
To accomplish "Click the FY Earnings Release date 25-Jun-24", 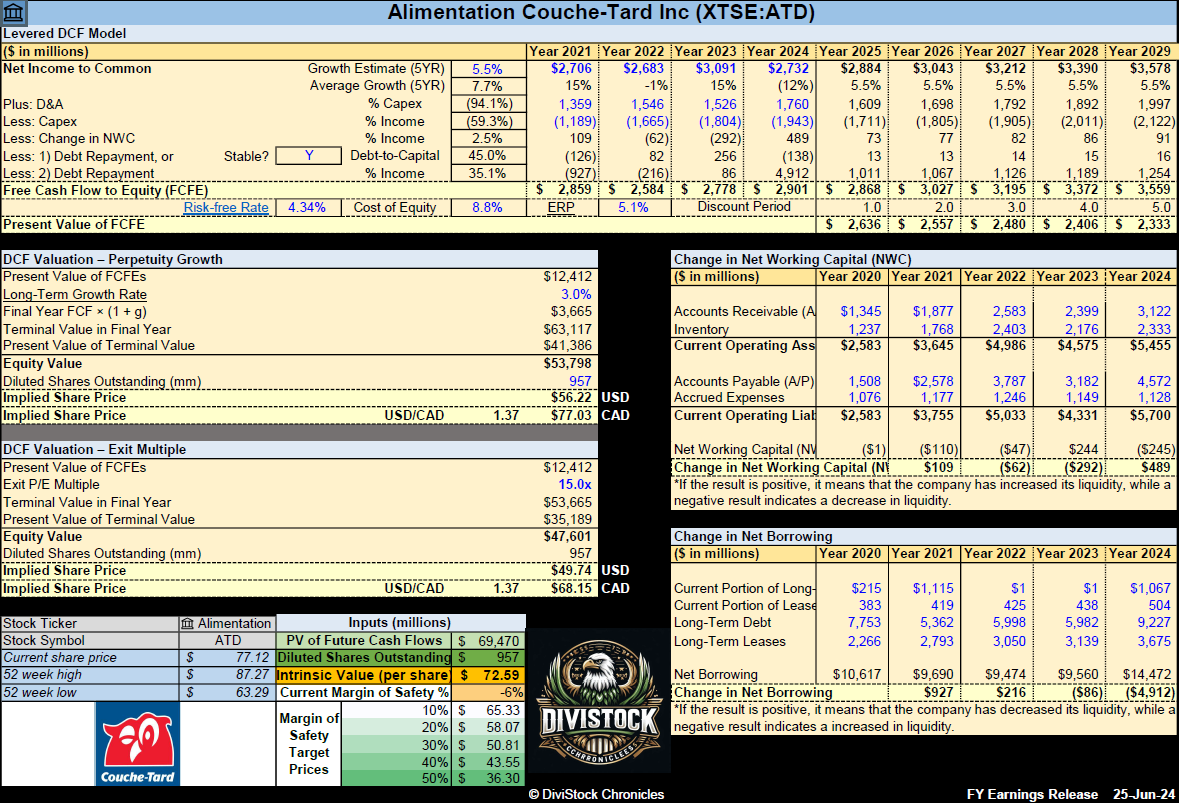I will coord(1144,795).
